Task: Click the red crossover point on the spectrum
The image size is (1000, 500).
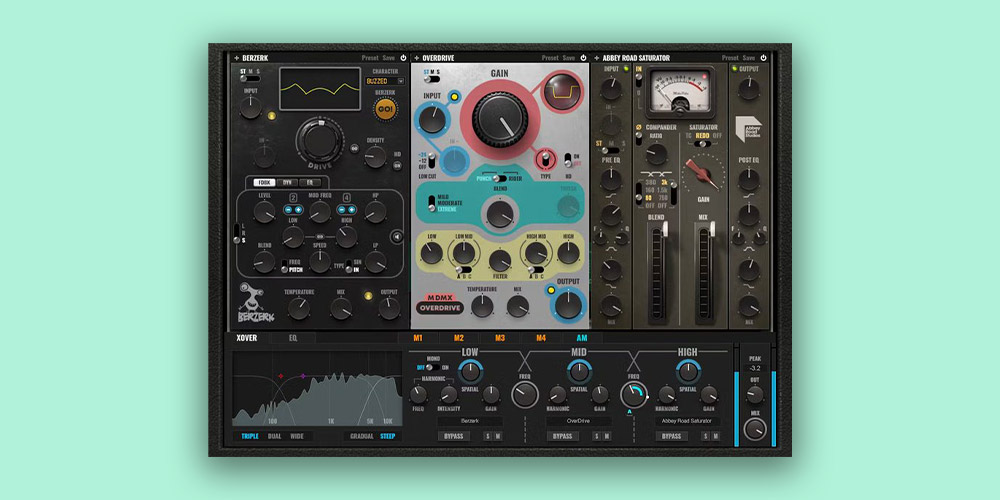Action: click(280, 376)
